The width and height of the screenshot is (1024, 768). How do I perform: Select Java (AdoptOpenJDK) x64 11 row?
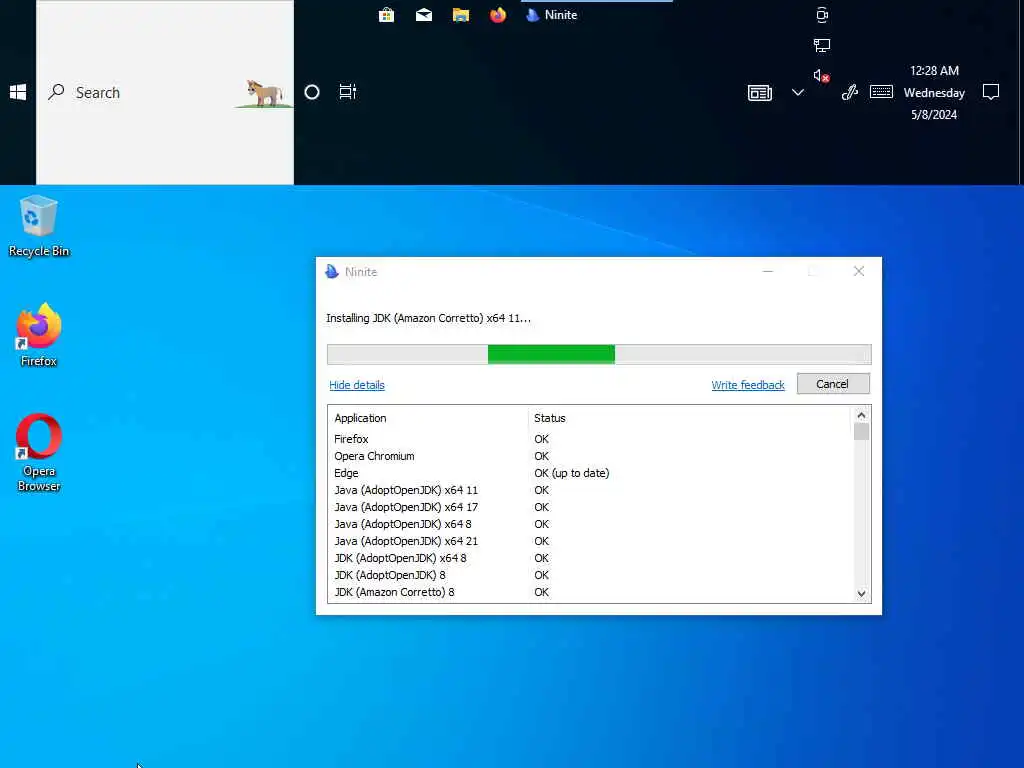coord(591,490)
